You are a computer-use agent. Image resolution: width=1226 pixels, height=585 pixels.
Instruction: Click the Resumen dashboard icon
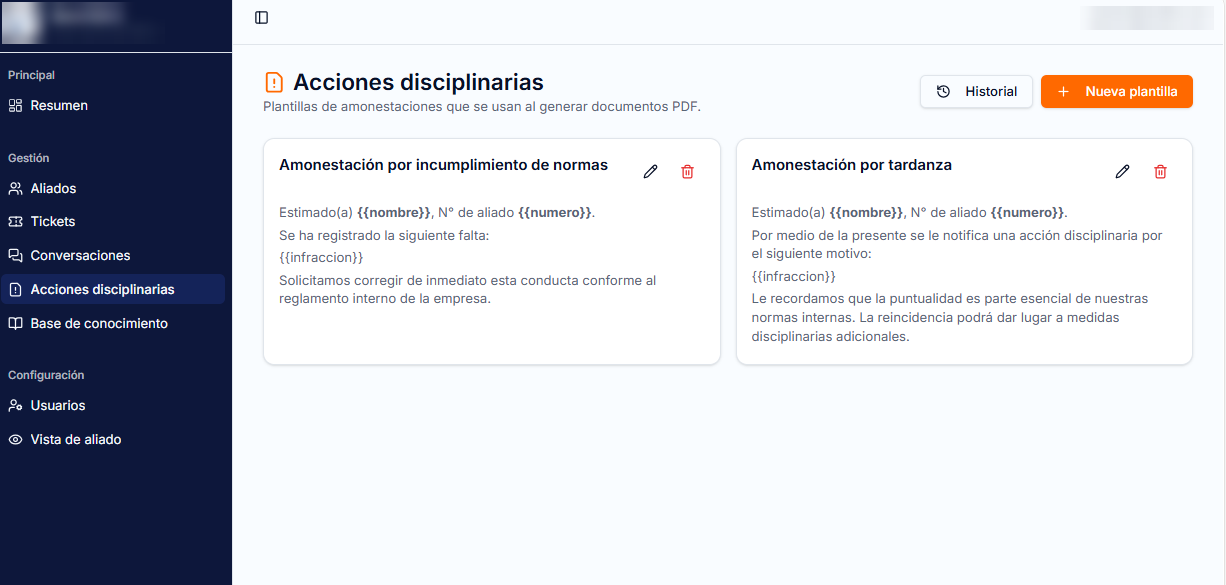(x=15, y=105)
